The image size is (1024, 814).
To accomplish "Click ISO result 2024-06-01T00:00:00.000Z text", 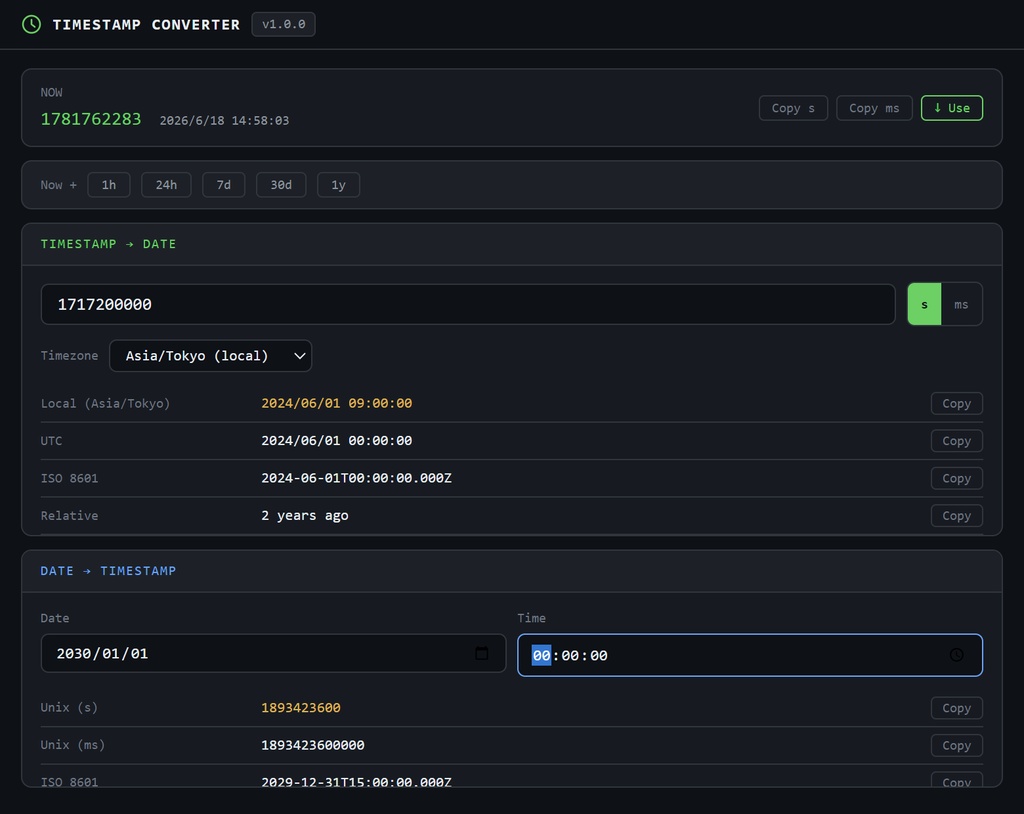I will coord(356,478).
